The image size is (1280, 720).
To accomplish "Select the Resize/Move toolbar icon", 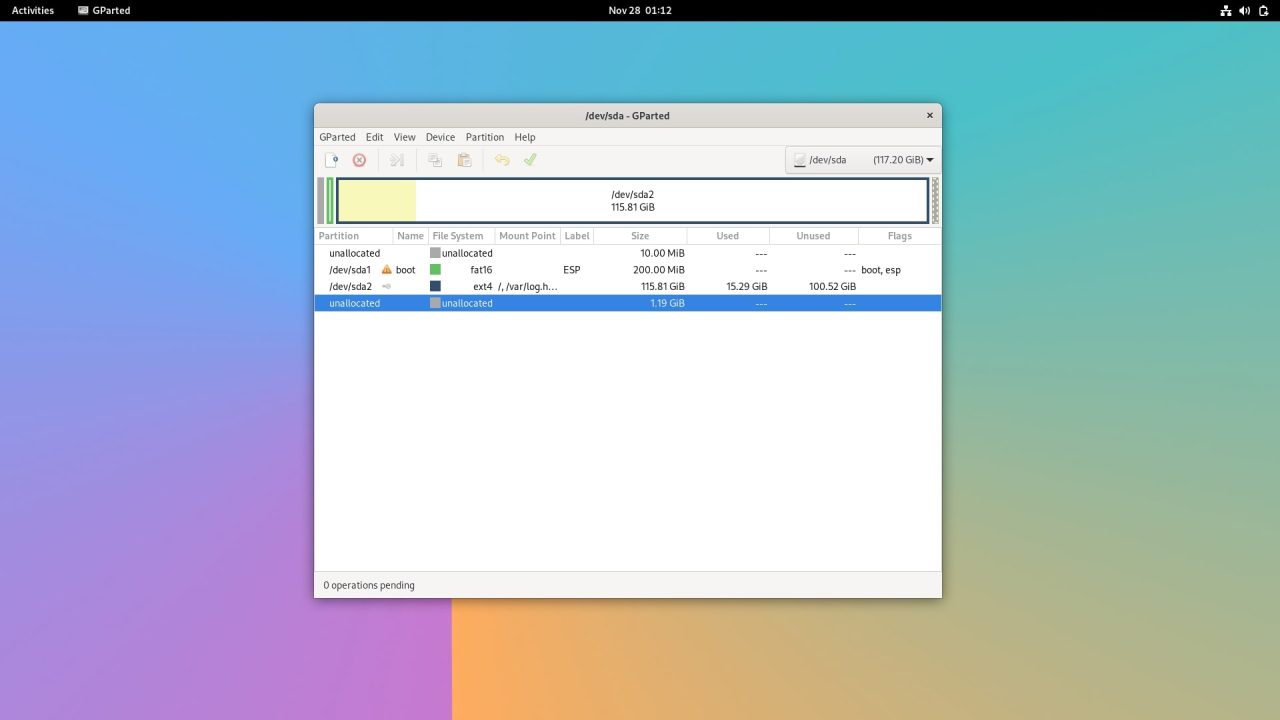I will pos(396,159).
